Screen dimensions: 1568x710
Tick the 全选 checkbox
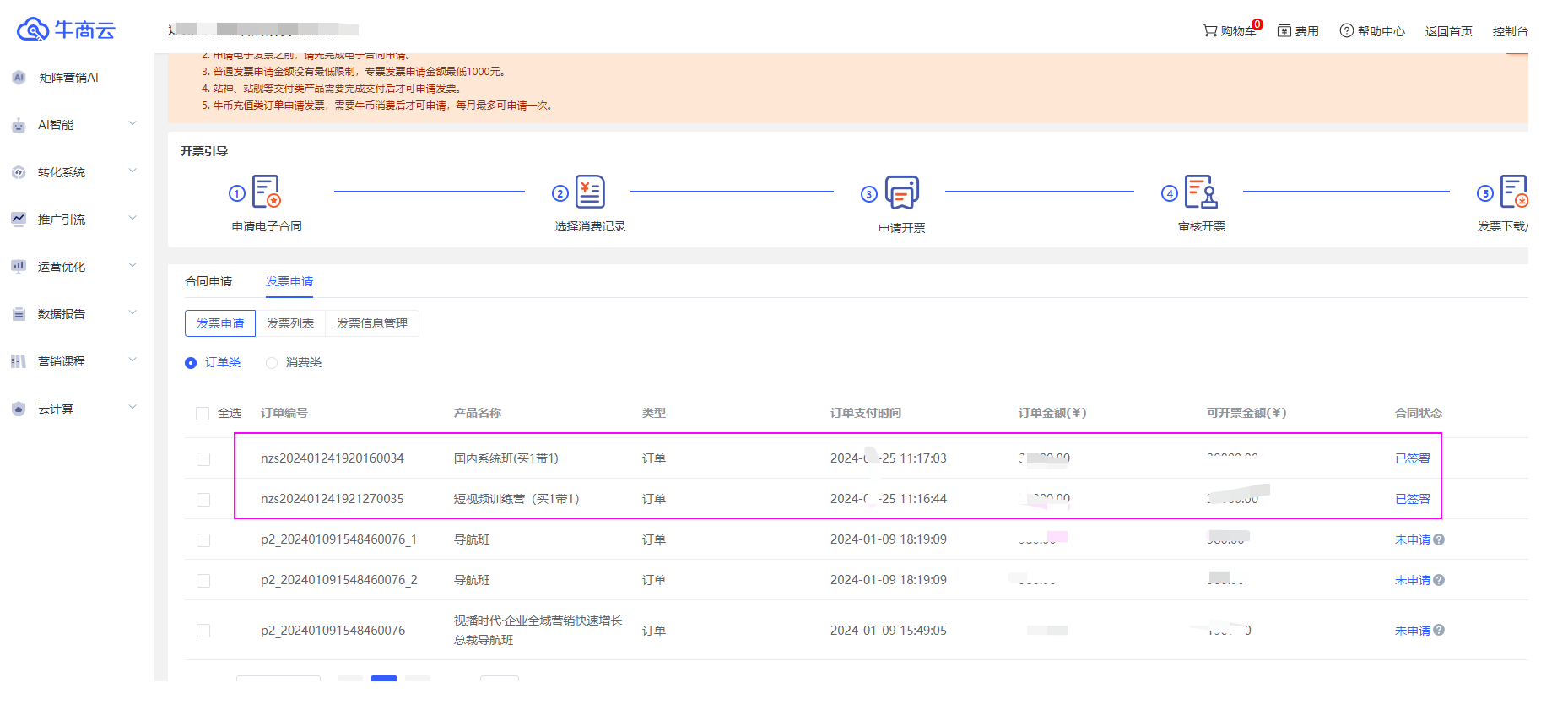point(203,414)
